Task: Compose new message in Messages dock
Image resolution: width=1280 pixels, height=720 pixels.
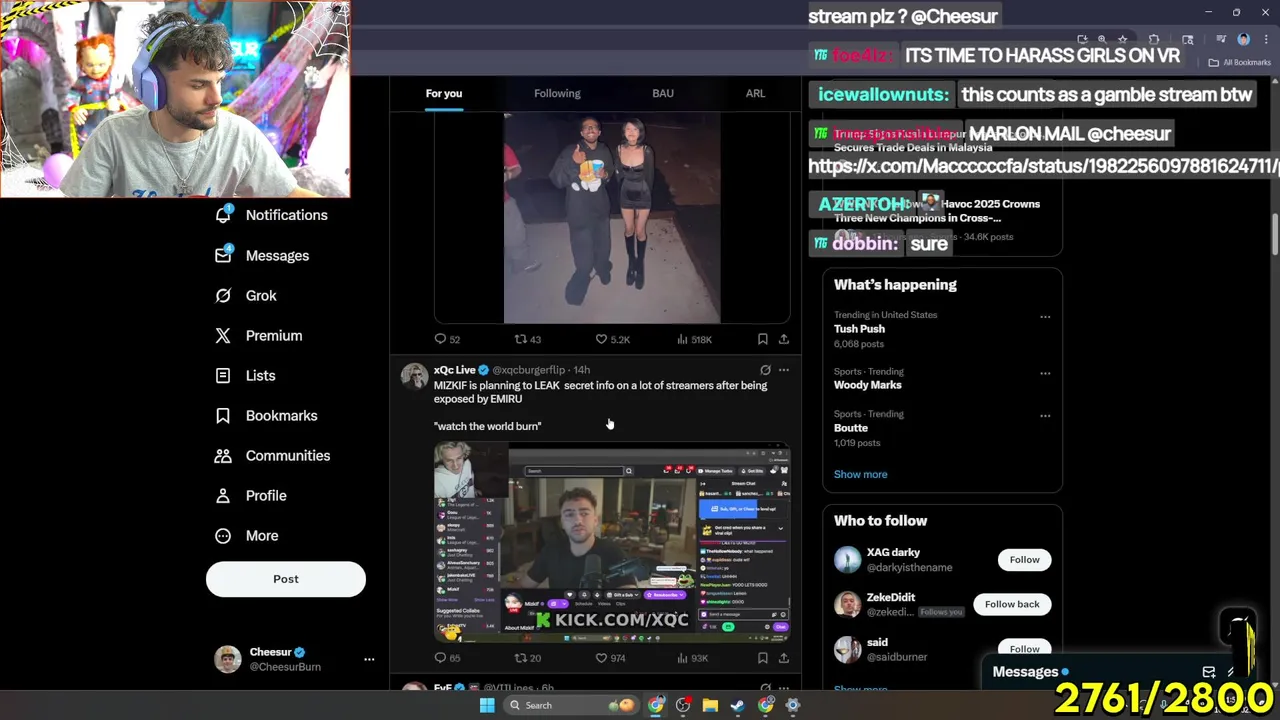Action: coord(1209,672)
